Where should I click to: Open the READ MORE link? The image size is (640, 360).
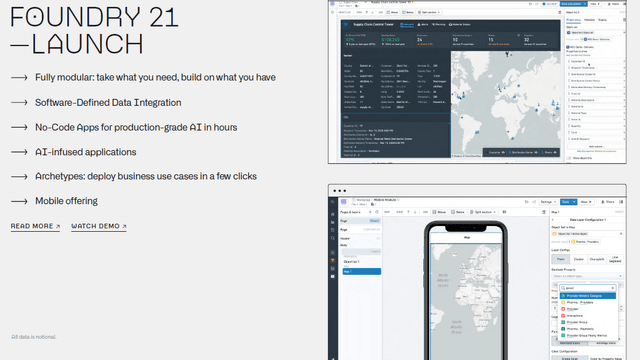click(x=35, y=226)
